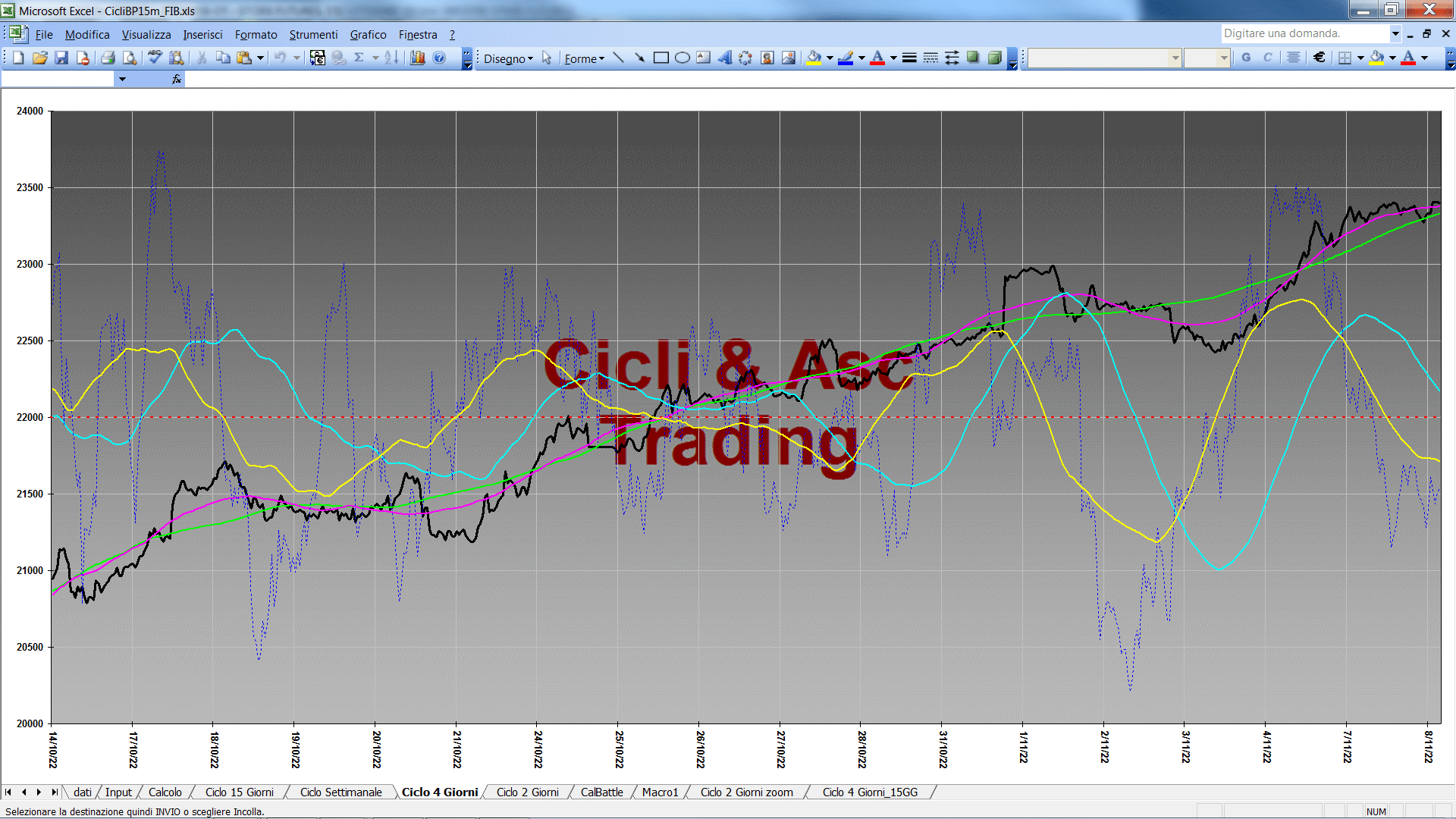
Task: Go to the first sheet tab arrow
Action: tap(8, 792)
